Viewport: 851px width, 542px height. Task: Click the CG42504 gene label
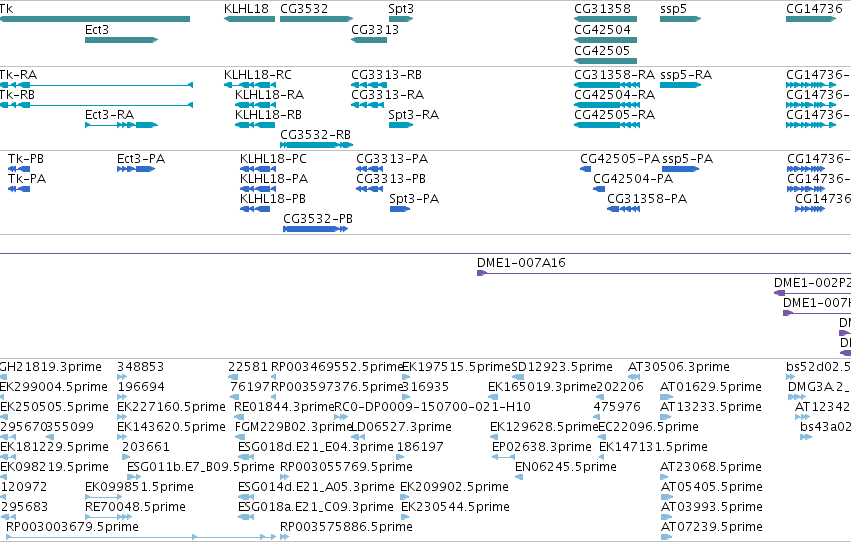click(602, 30)
